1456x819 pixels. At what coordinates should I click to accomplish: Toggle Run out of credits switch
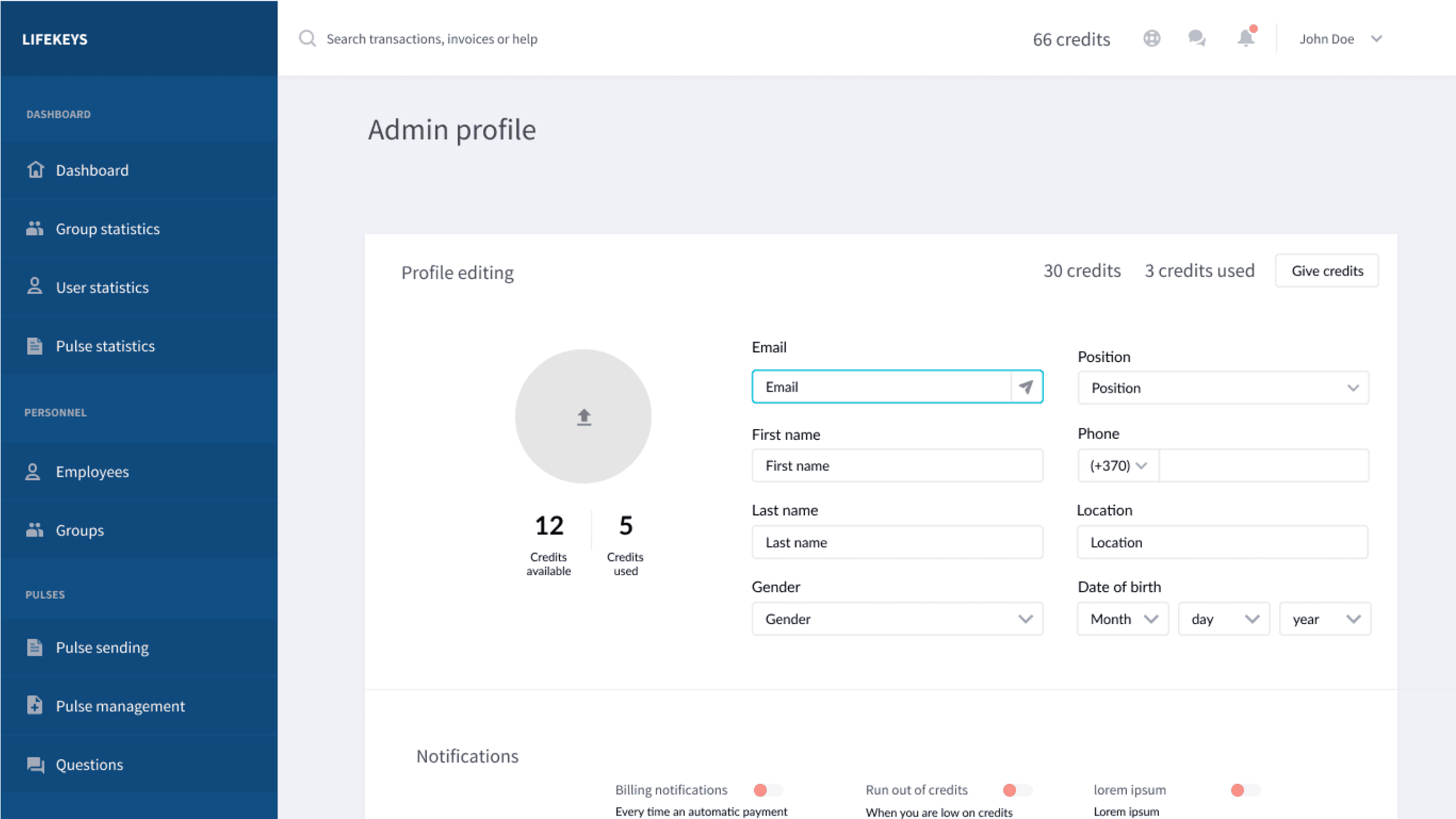pyautogui.click(x=1017, y=790)
